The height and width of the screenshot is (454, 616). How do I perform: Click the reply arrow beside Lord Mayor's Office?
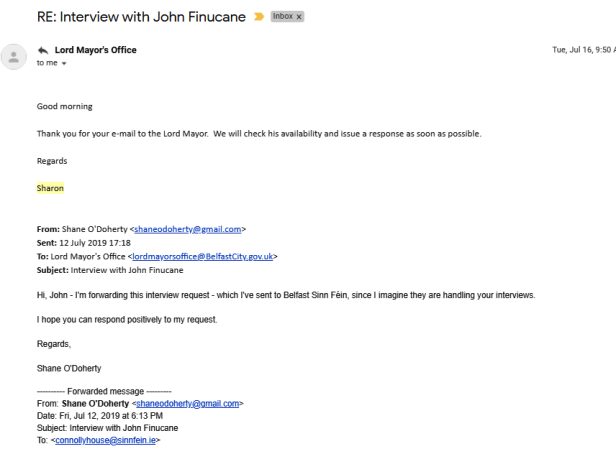tap(42, 50)
